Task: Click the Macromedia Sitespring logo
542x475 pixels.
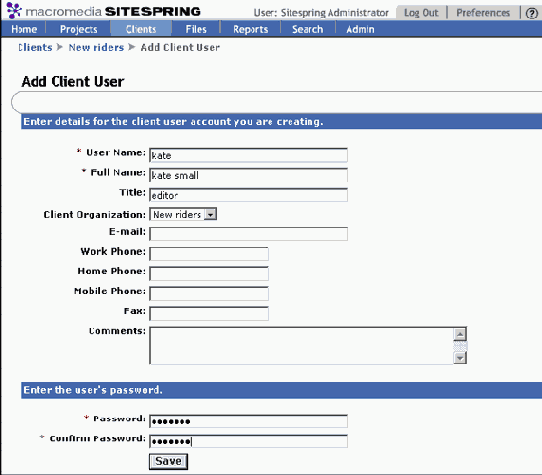Action: point(103,11)
